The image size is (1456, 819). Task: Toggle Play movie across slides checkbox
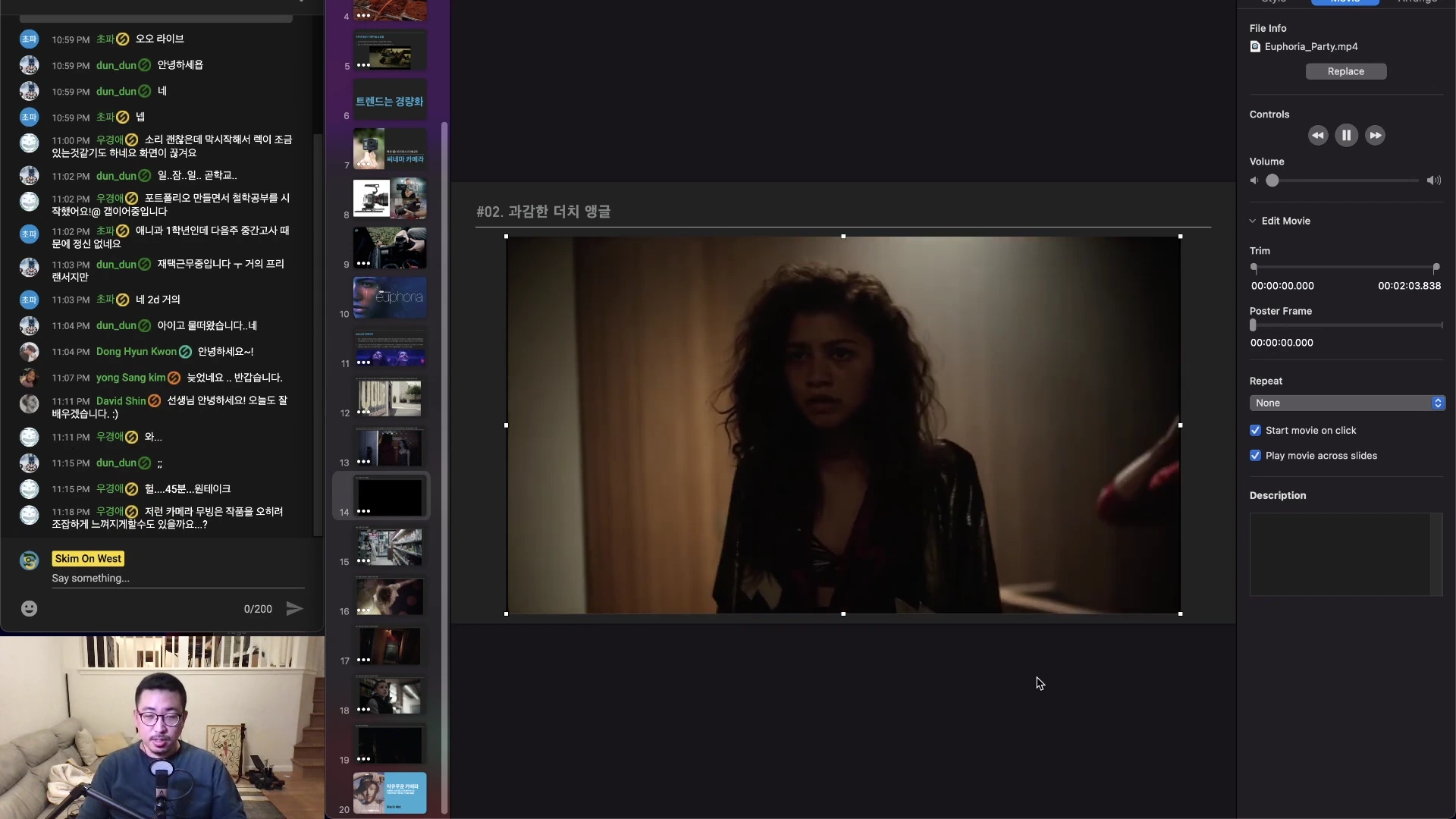[1255, 456]
